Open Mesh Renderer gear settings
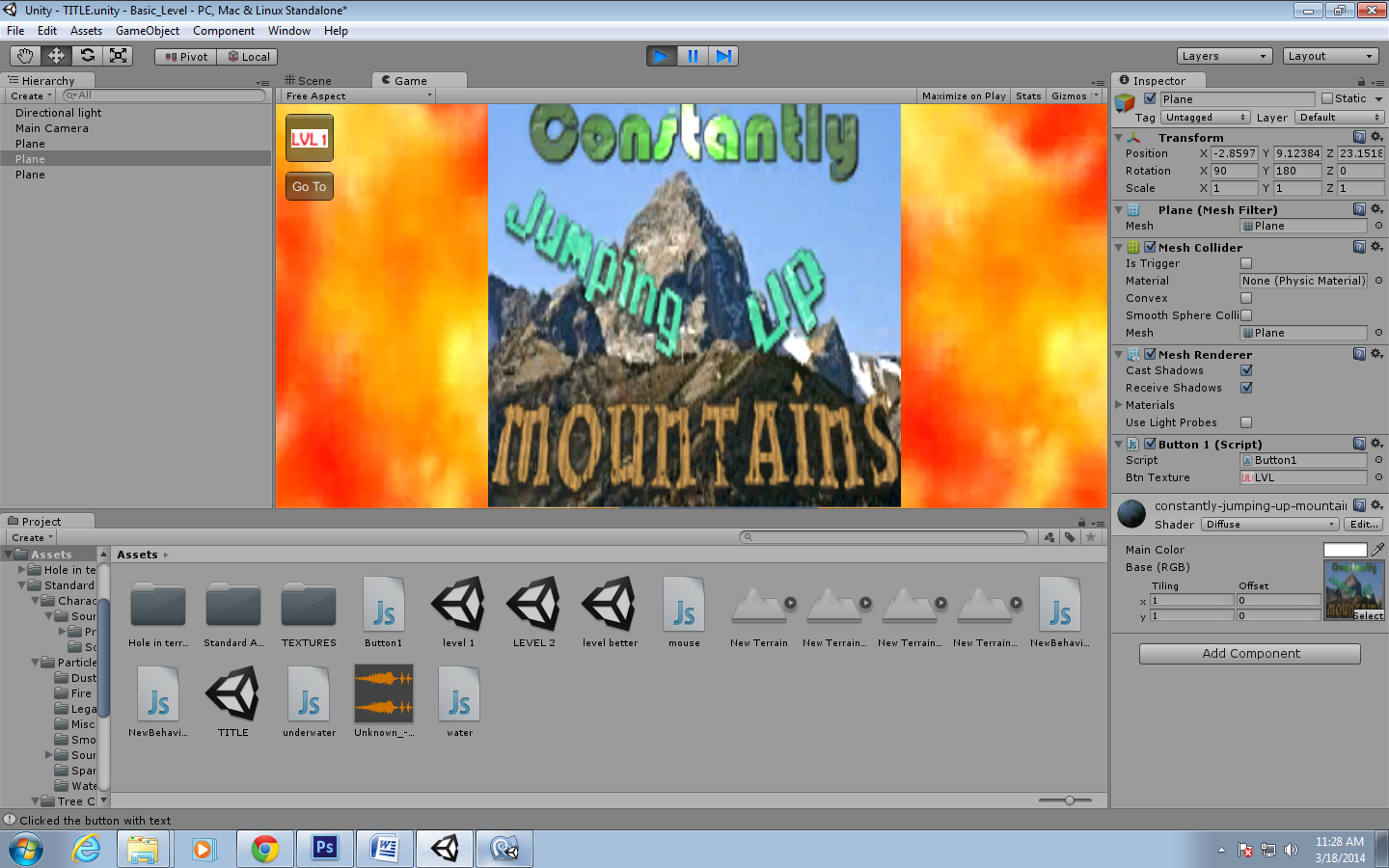 (x=1376, y=354)
